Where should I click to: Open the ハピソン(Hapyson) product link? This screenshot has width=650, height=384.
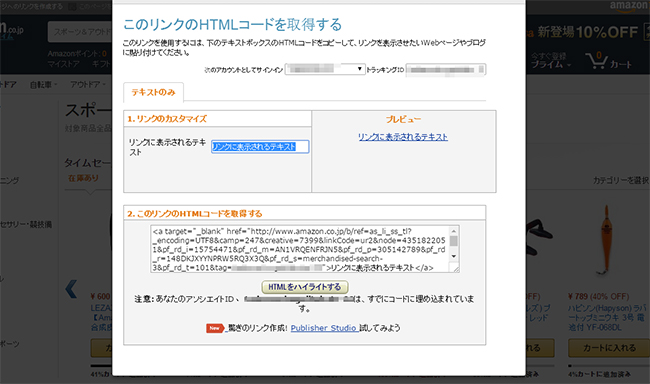point(606,318)
